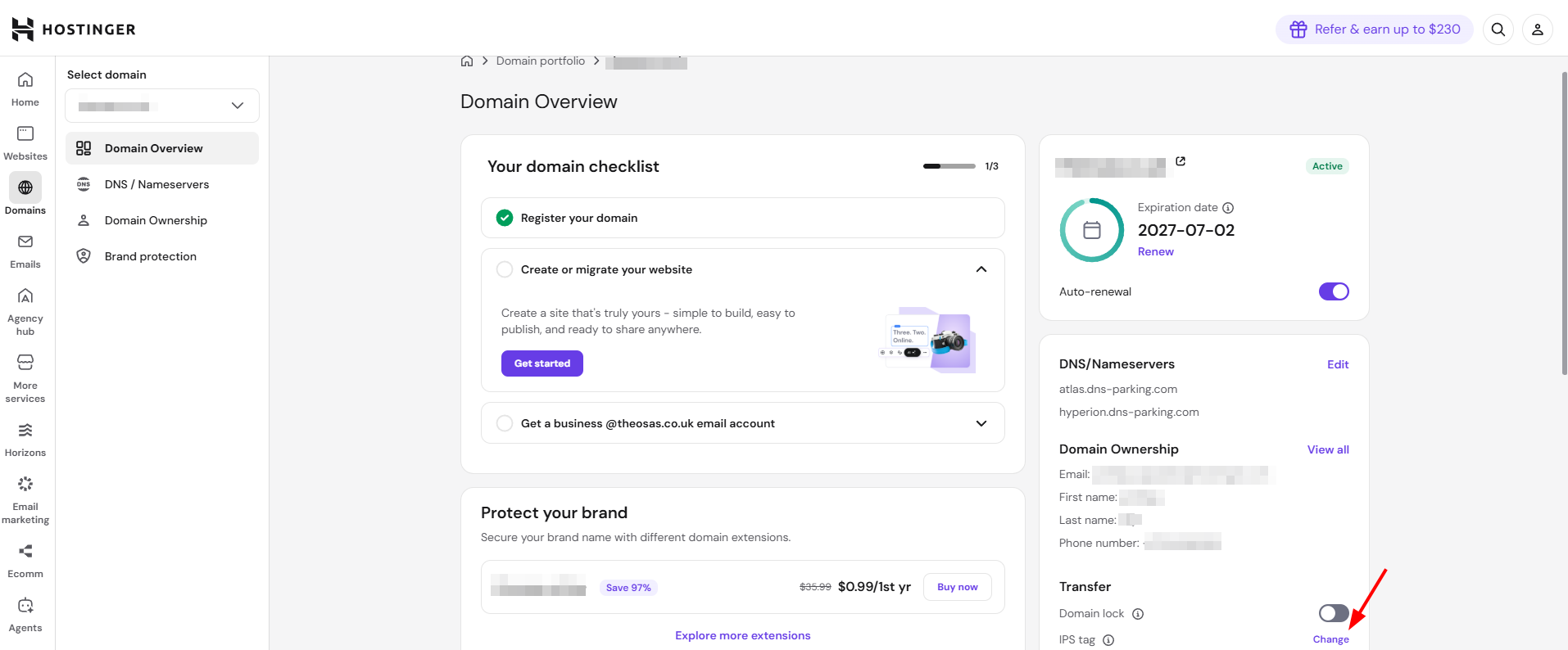The width and height of the screenshot is (1568, 650).
Task: Show Domain lock info icon
Action: [x=1138, y=614]
